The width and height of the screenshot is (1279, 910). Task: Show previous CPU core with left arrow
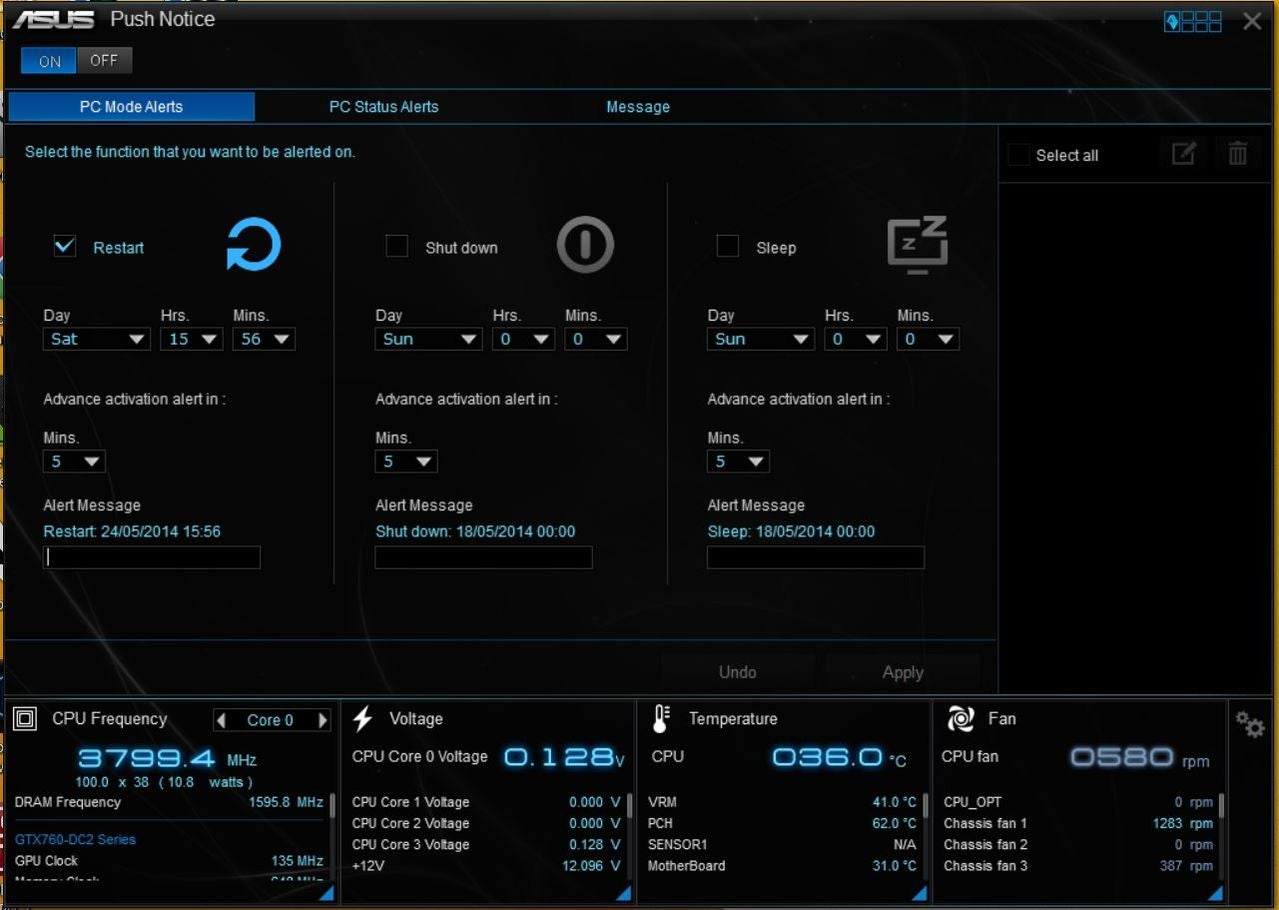(222, 720)
